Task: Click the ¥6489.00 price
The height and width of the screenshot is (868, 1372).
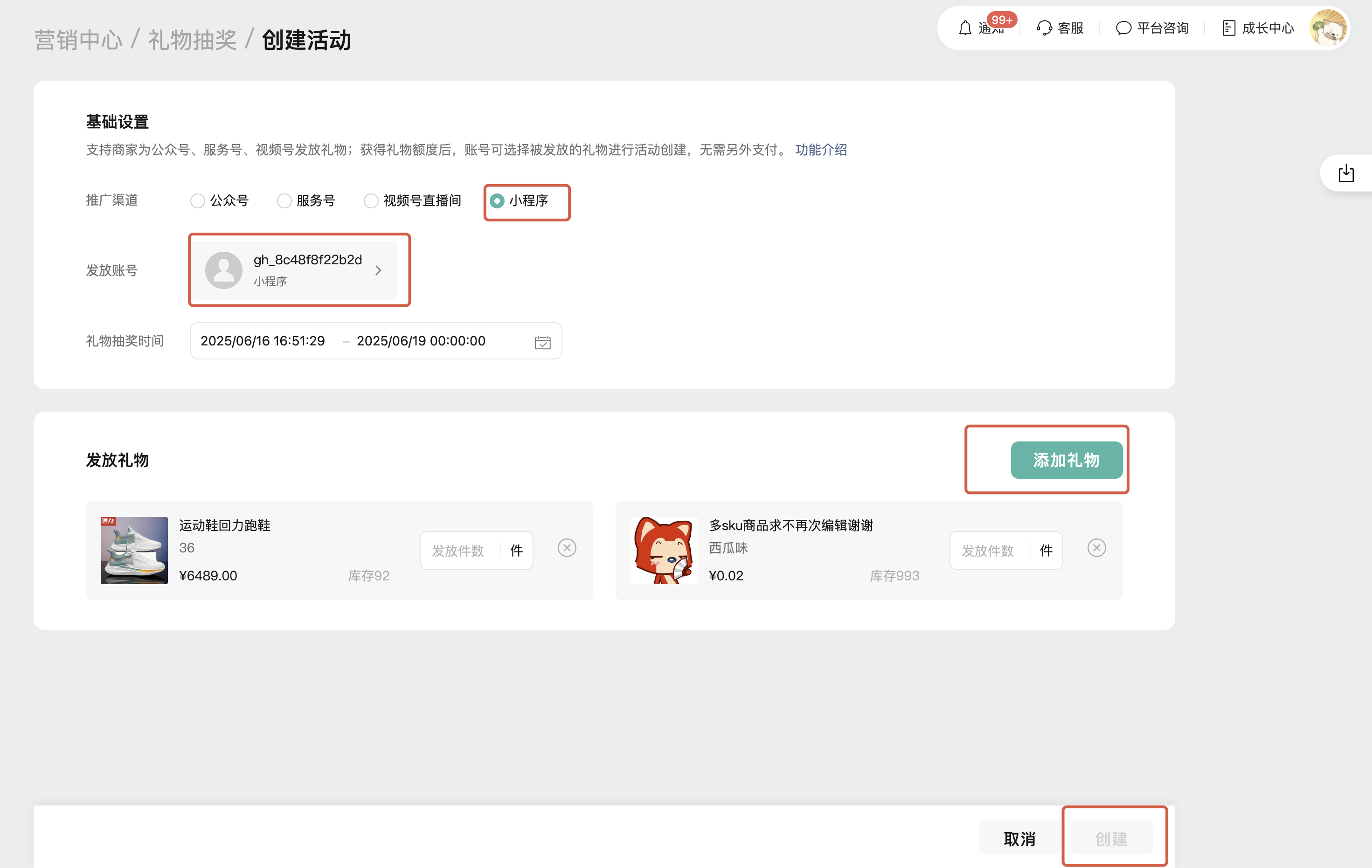Action: click(208, 576)
